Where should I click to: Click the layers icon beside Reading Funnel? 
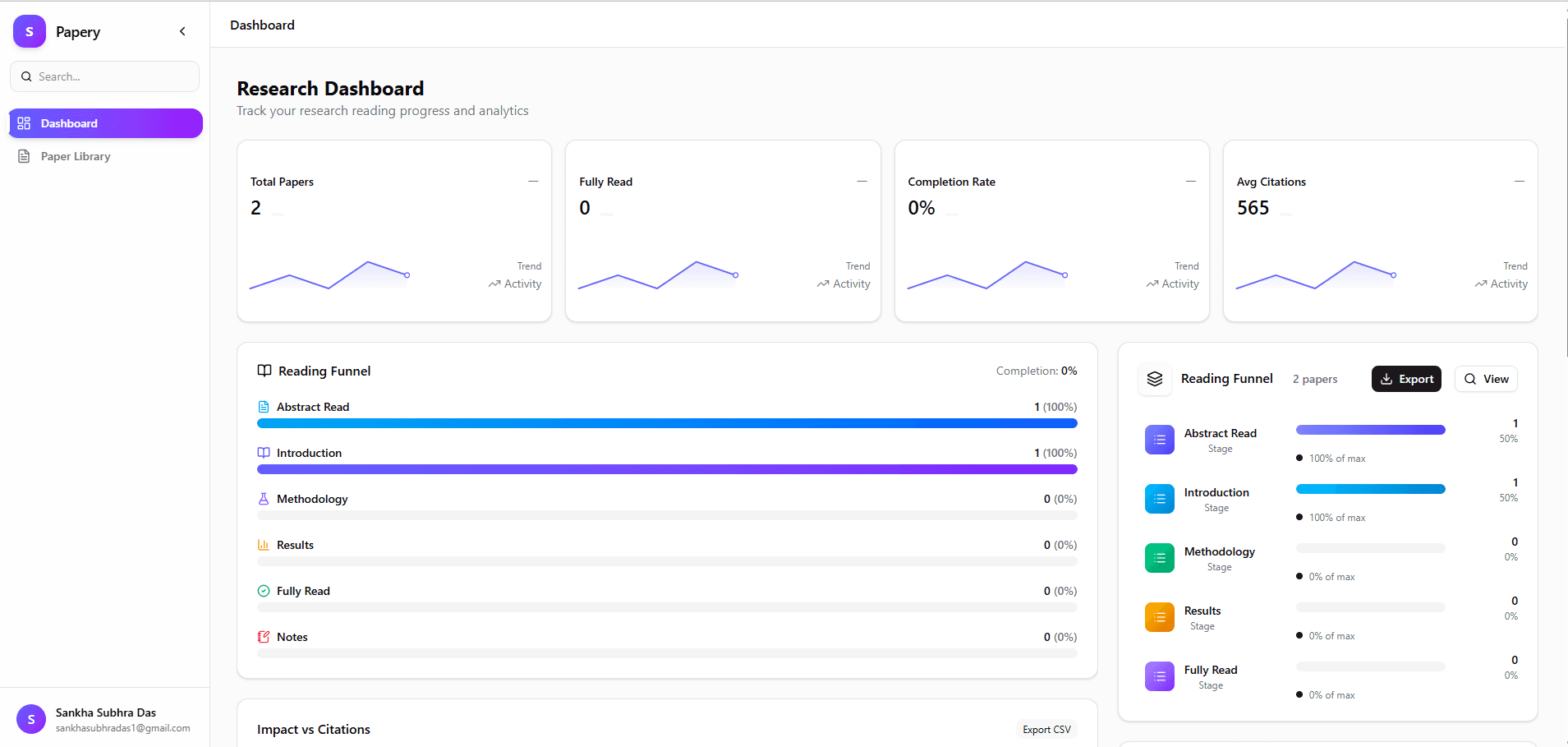pyautogui.click(x=1155, y=379)
